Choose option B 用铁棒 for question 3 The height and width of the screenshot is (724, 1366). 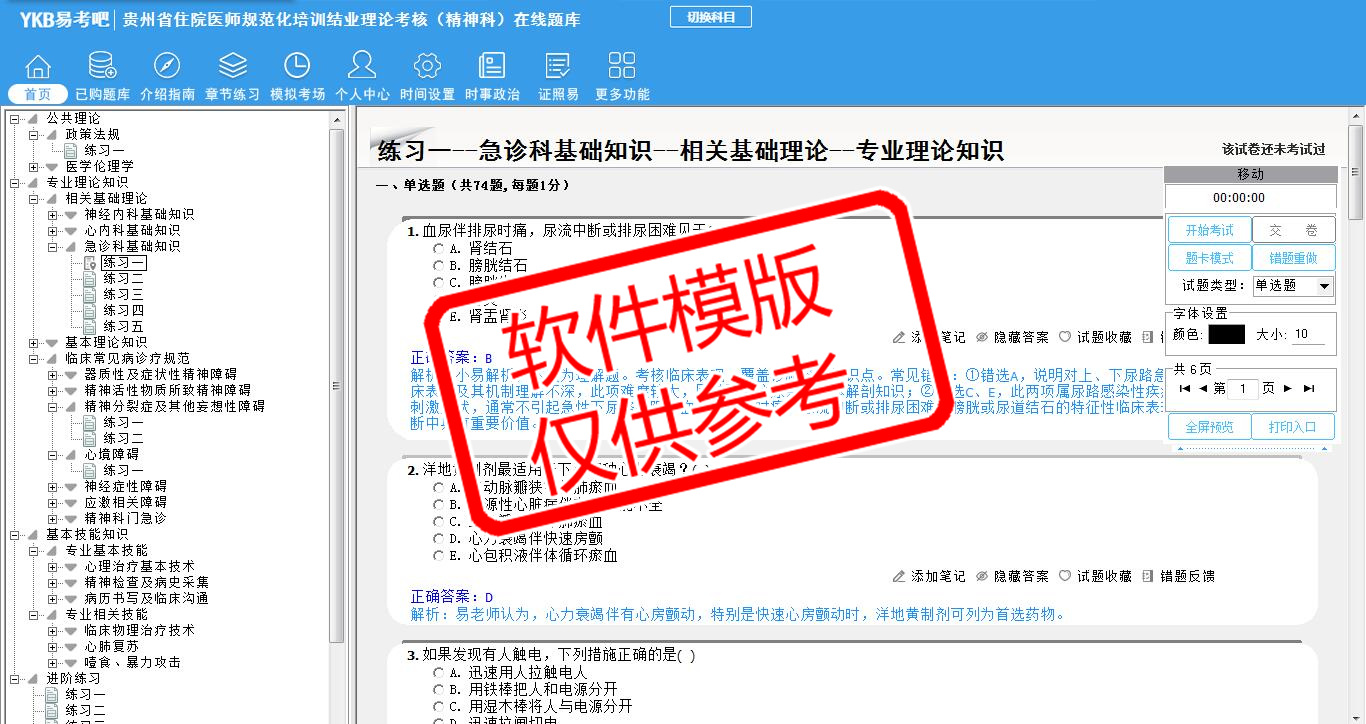pos(438,690)
